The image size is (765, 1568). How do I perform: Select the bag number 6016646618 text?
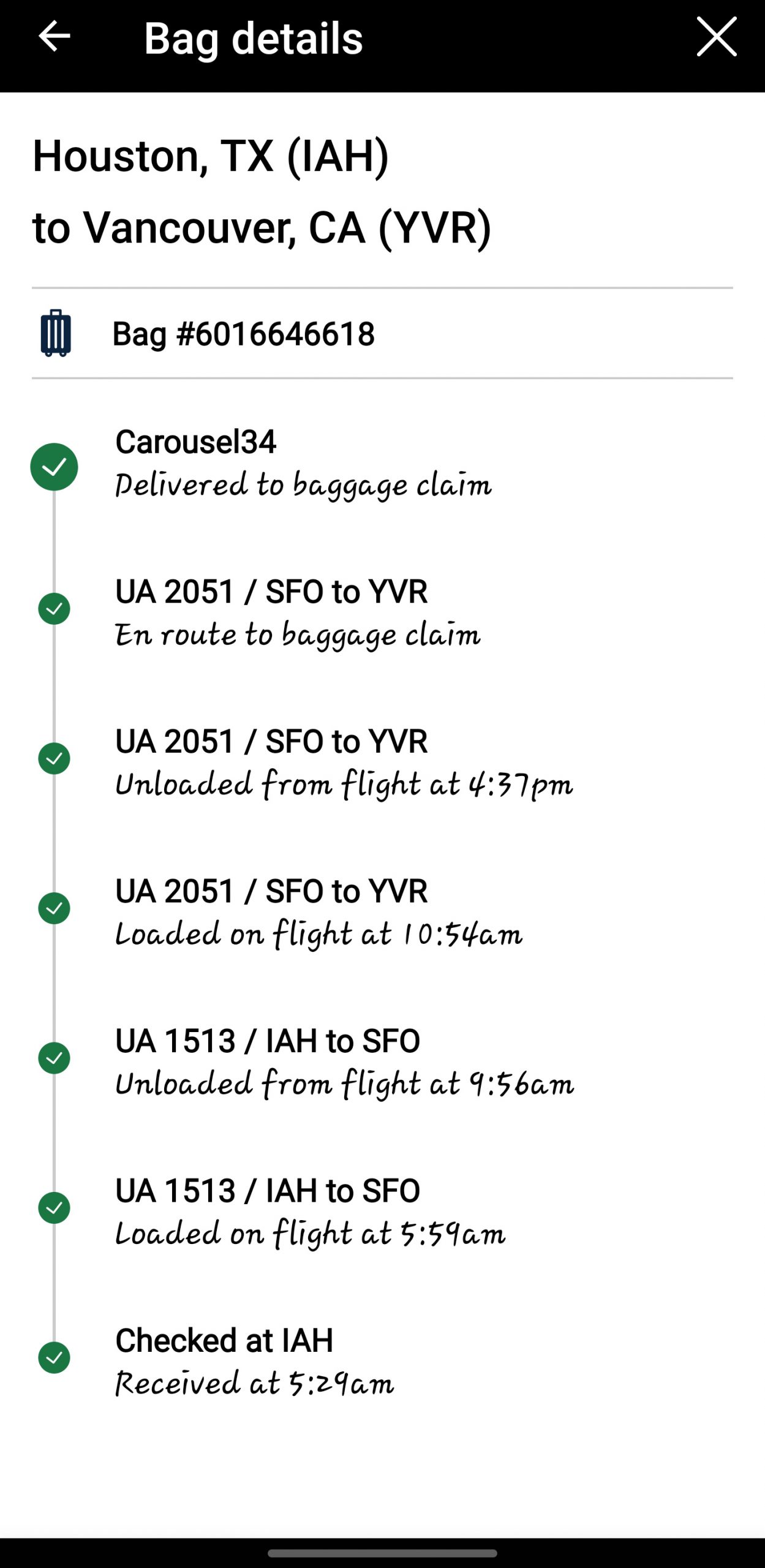tap(244, 334)
